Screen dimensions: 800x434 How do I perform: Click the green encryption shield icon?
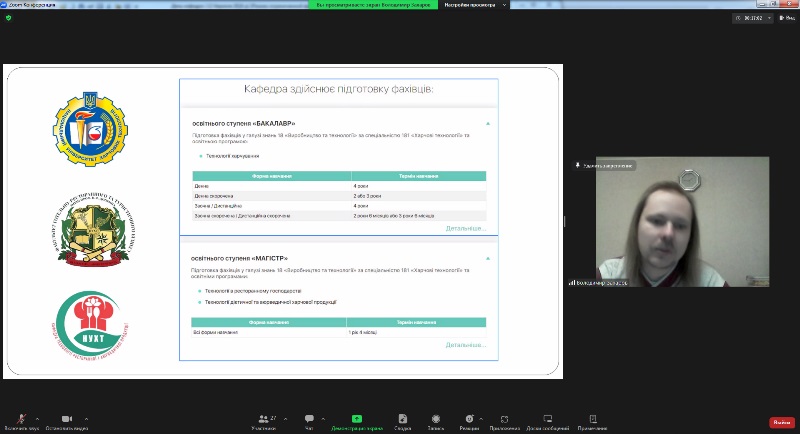pos(8,18)
